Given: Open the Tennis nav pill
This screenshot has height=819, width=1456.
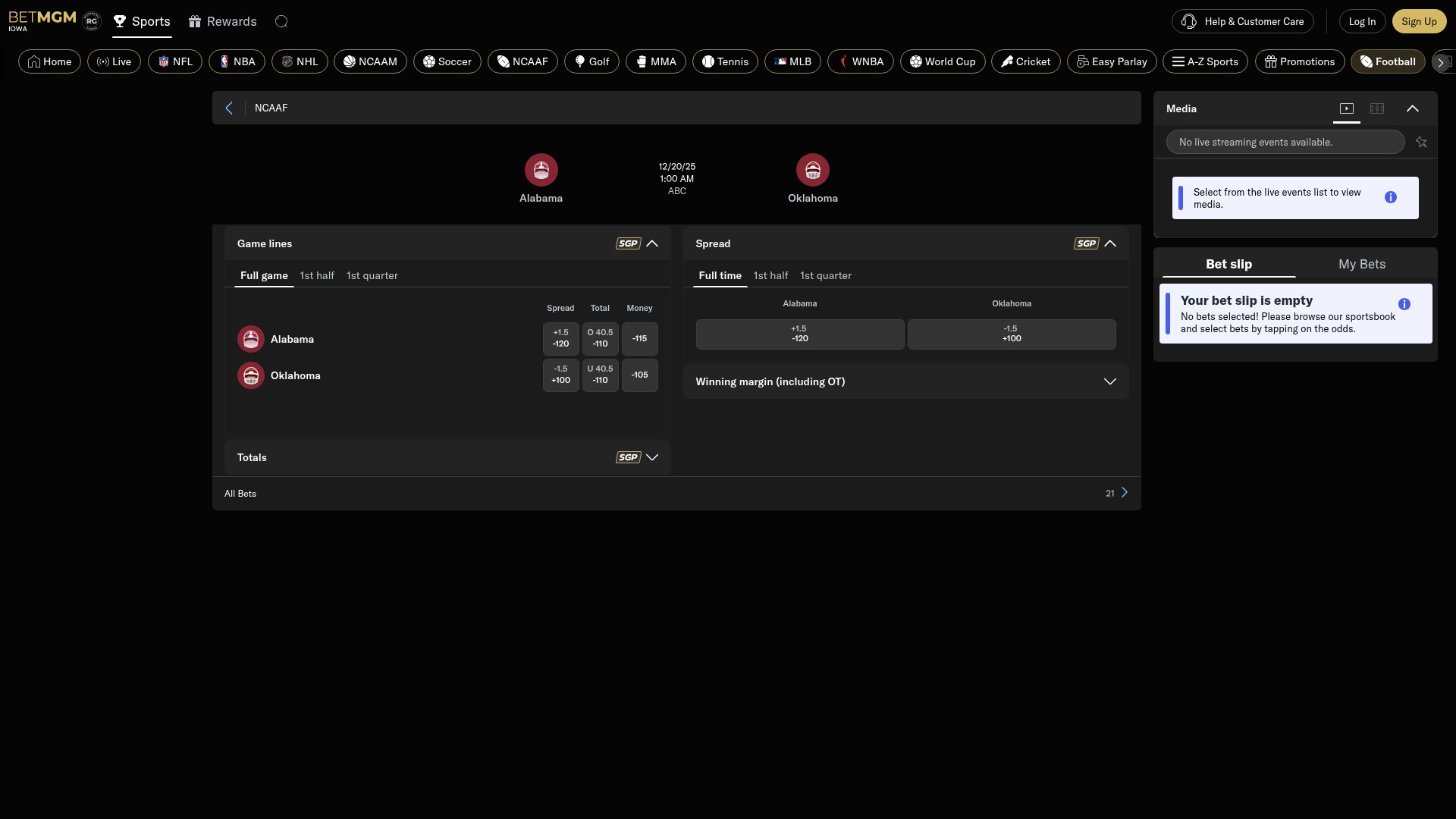Looking at the screenshot, I should [x=725, y=61].
